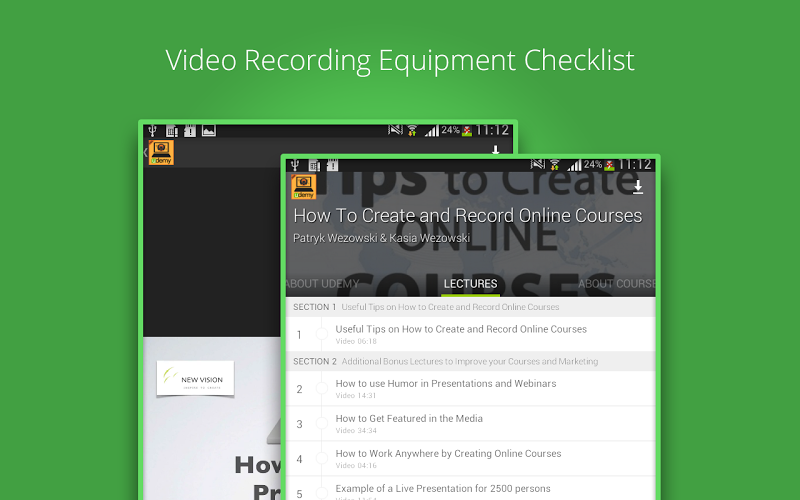Tap dark video player area on back screen
800x500 pixels.
[212, 252]
